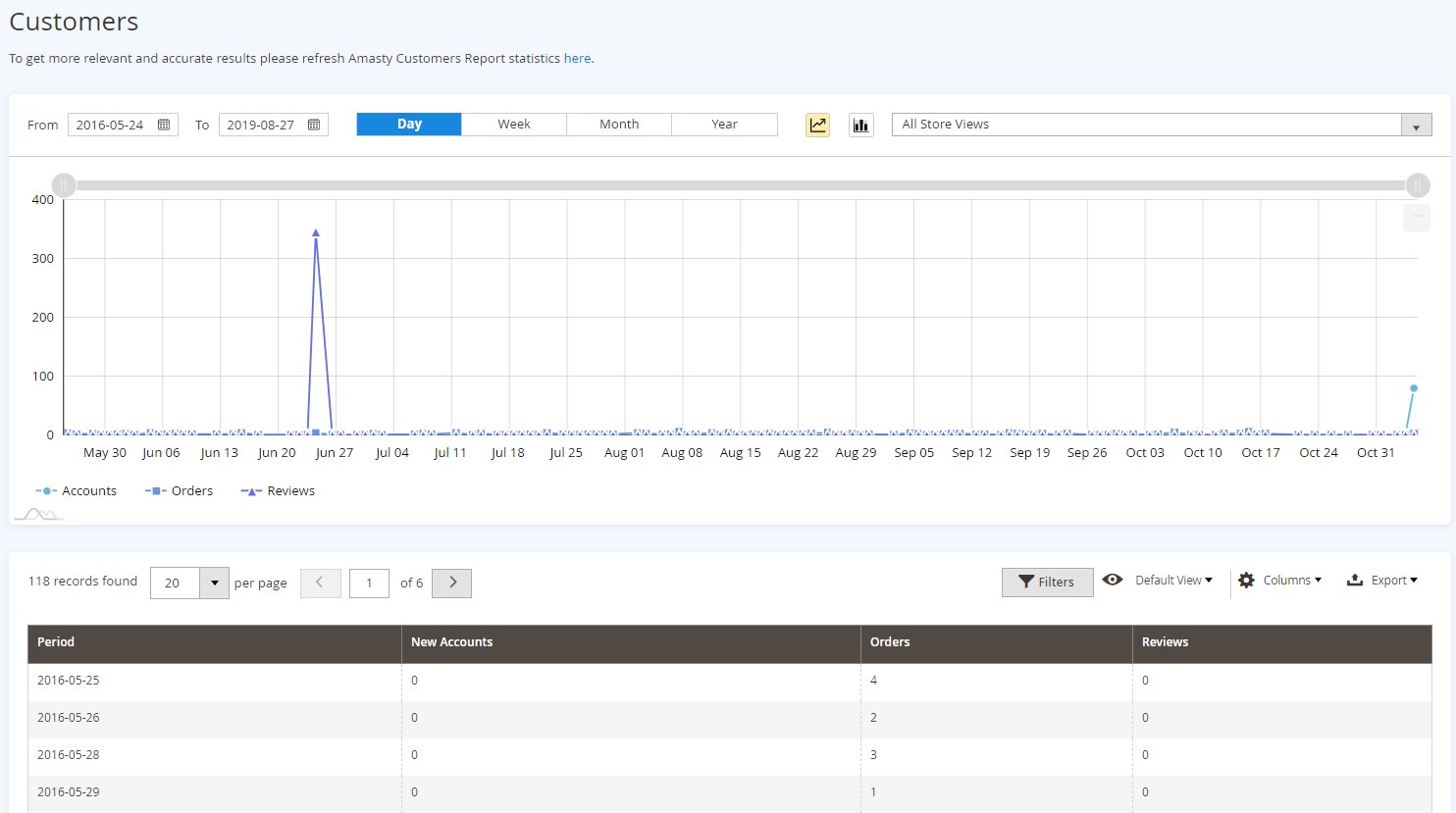The image size is (1456, 813).
Task: Open the per page count dropdown
Action: [214, 583]
